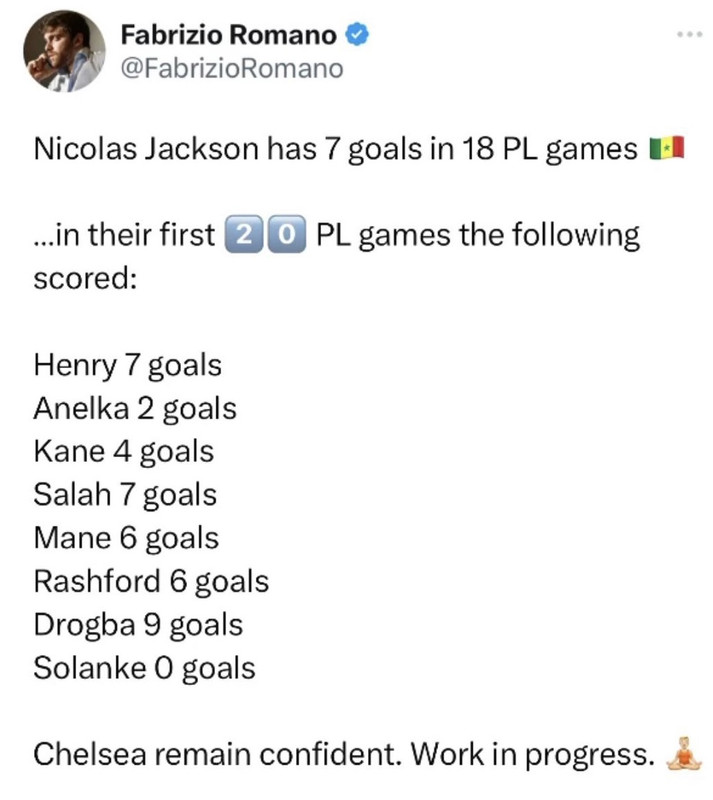Viewport: 713px width, 800px height.
Task: Click the 'Salah 7 goals' line
Action: click(124, 494)
